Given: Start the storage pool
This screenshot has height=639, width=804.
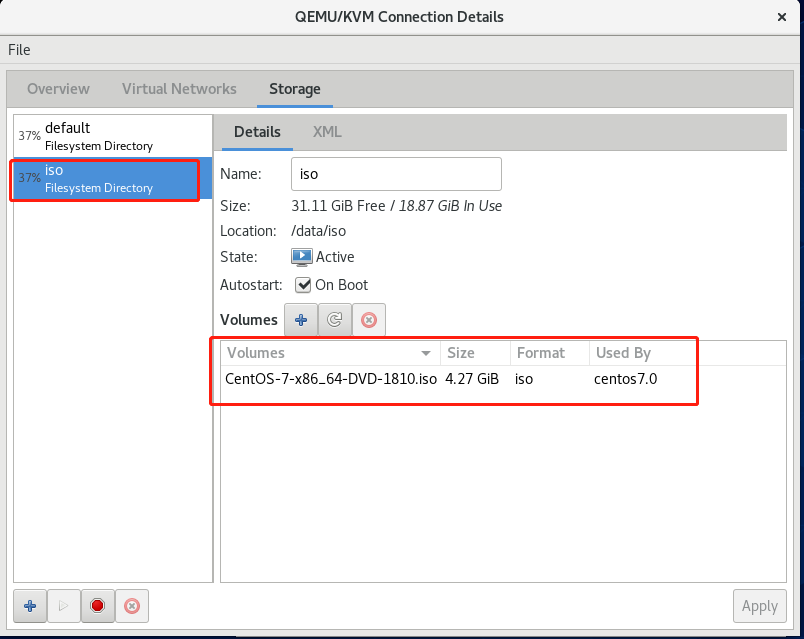Looking at the screenshot, I should pyautogui.click(x=64, y=606).
